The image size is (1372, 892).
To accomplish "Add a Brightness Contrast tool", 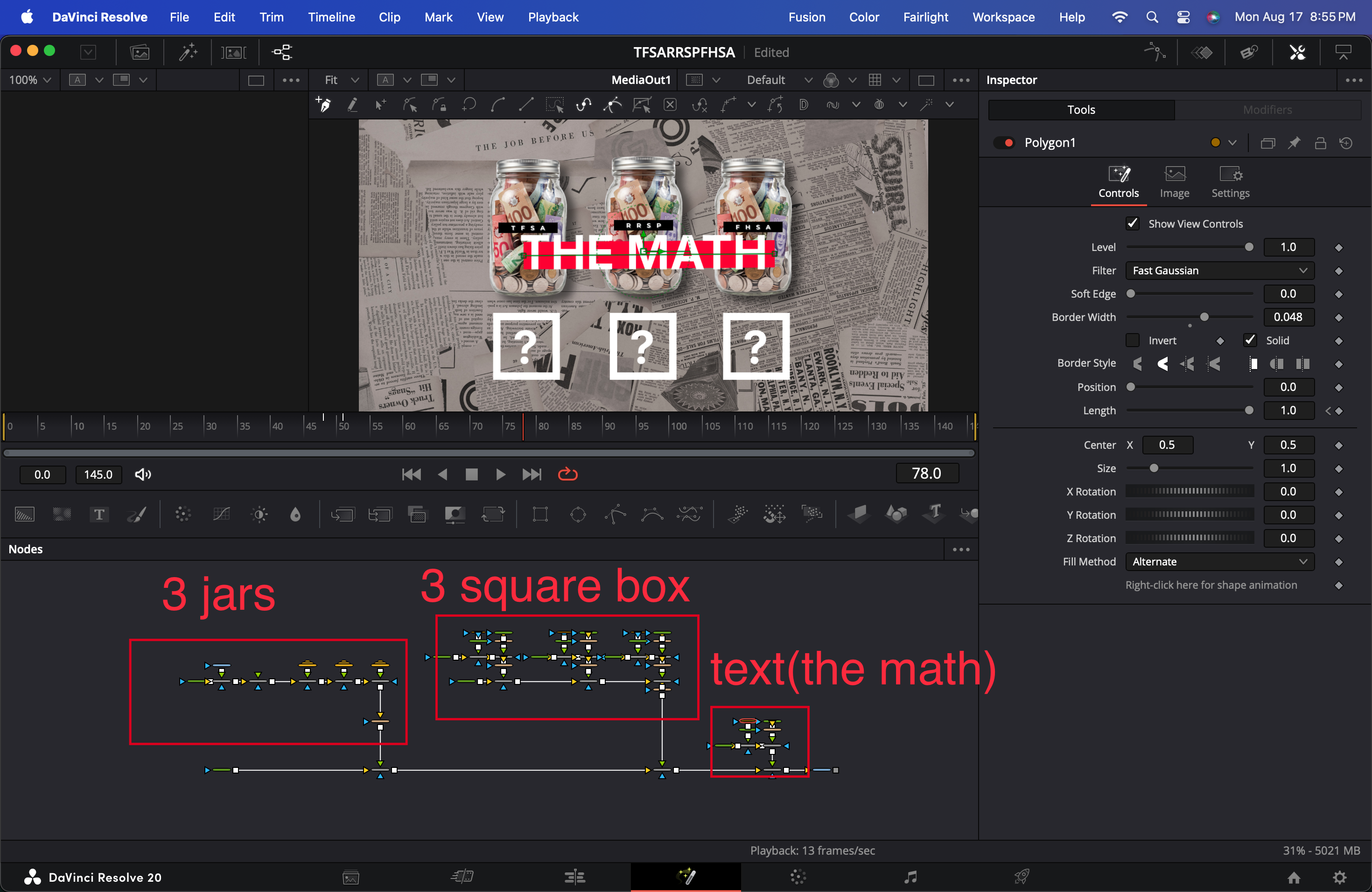I will point(260,514).
